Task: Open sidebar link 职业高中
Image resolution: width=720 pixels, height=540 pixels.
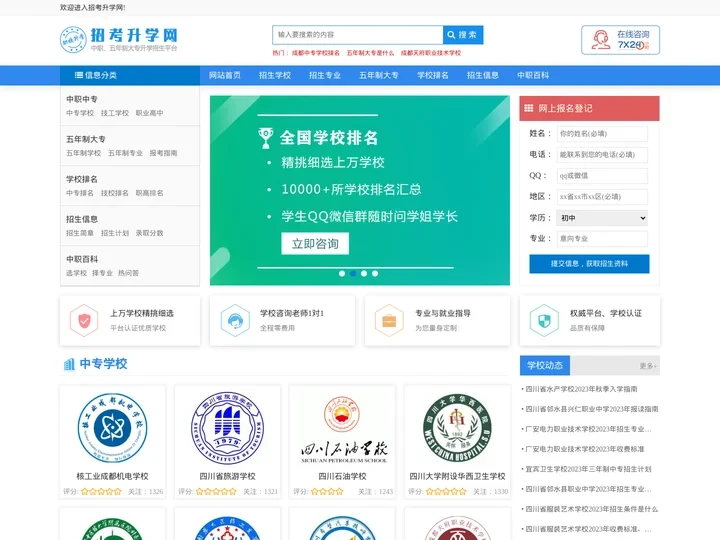Action: tap(149, 113)
